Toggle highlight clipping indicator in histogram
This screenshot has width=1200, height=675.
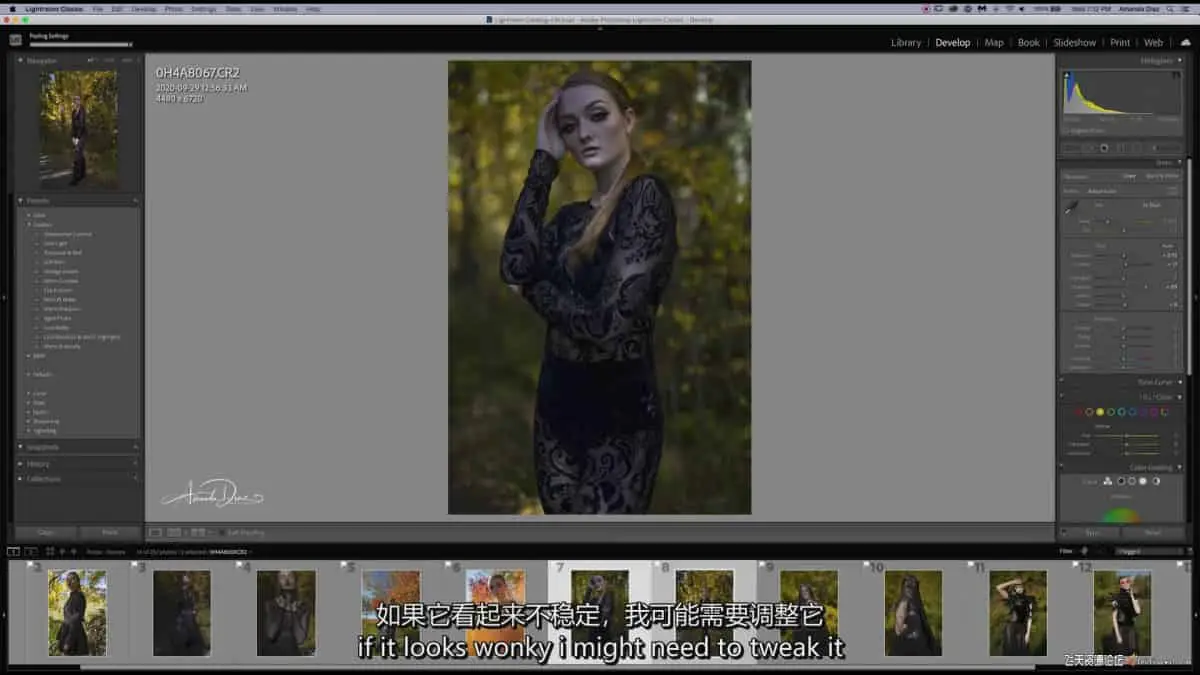1176,75
